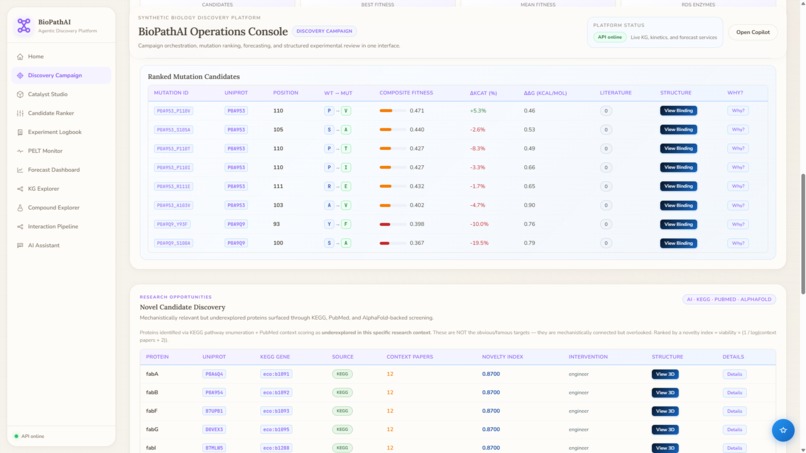The height and width of the screenshot is (453, 806).
Task: Click View 3D for fabG protein
Action: (x=665, y=430)
